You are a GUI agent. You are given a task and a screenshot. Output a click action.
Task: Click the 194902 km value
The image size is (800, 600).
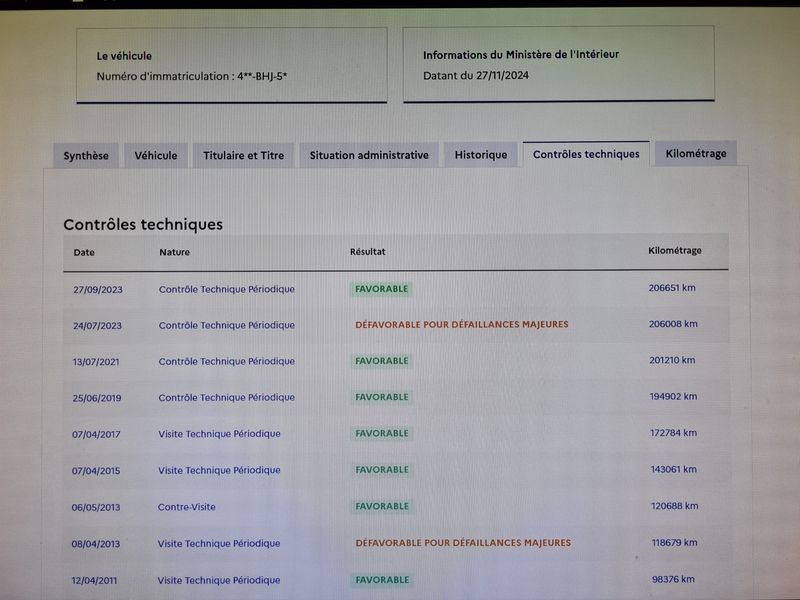tap(673, 396)
